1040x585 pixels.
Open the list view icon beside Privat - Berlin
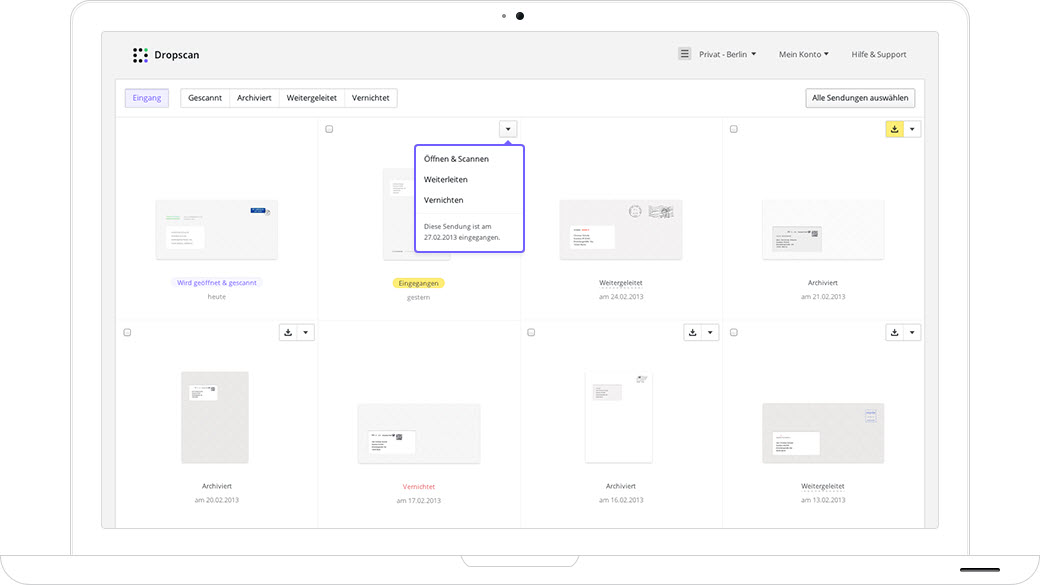(x=685, y=53)
